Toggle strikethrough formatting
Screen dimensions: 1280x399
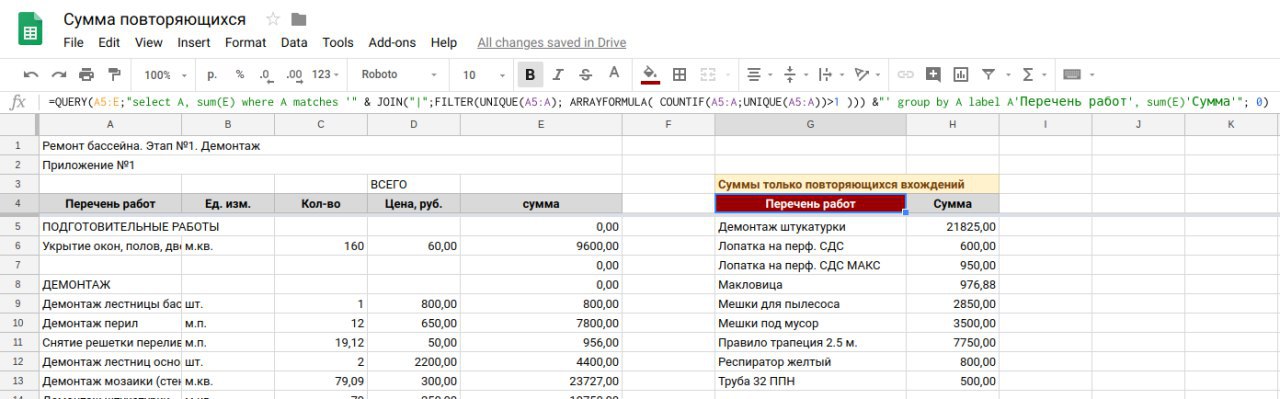pyautogui.click(x=586, y=74)
